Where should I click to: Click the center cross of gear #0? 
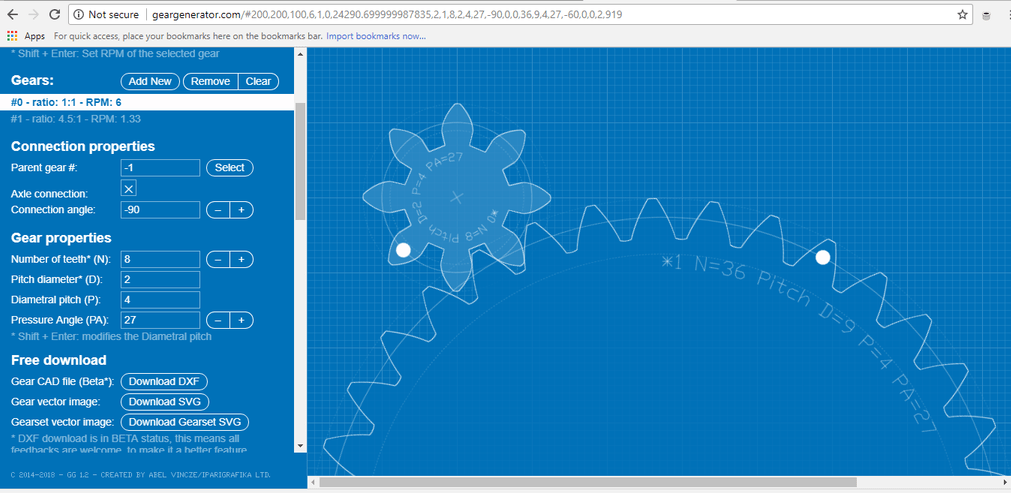point(456,197)
